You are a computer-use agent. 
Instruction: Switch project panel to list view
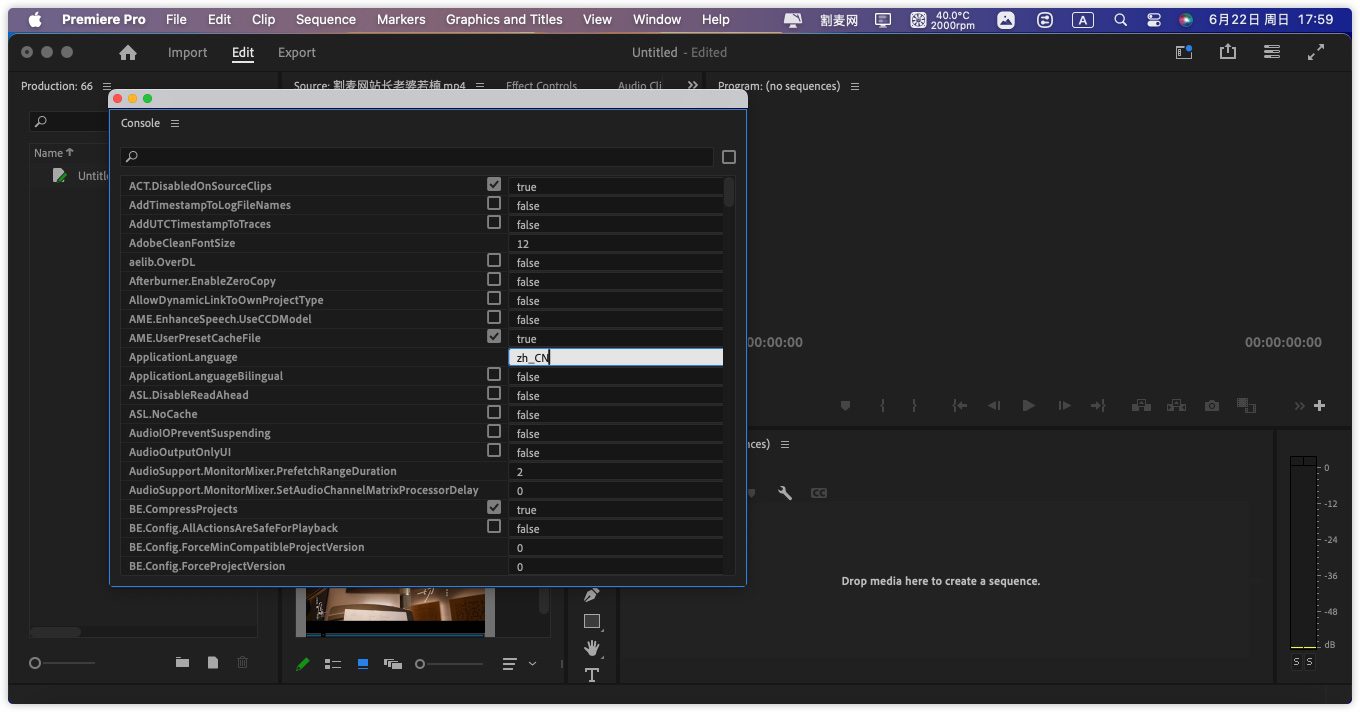[333, 664]
